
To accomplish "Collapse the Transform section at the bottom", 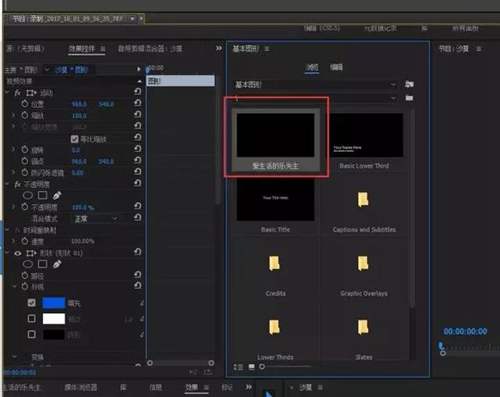I will (14, 357).
